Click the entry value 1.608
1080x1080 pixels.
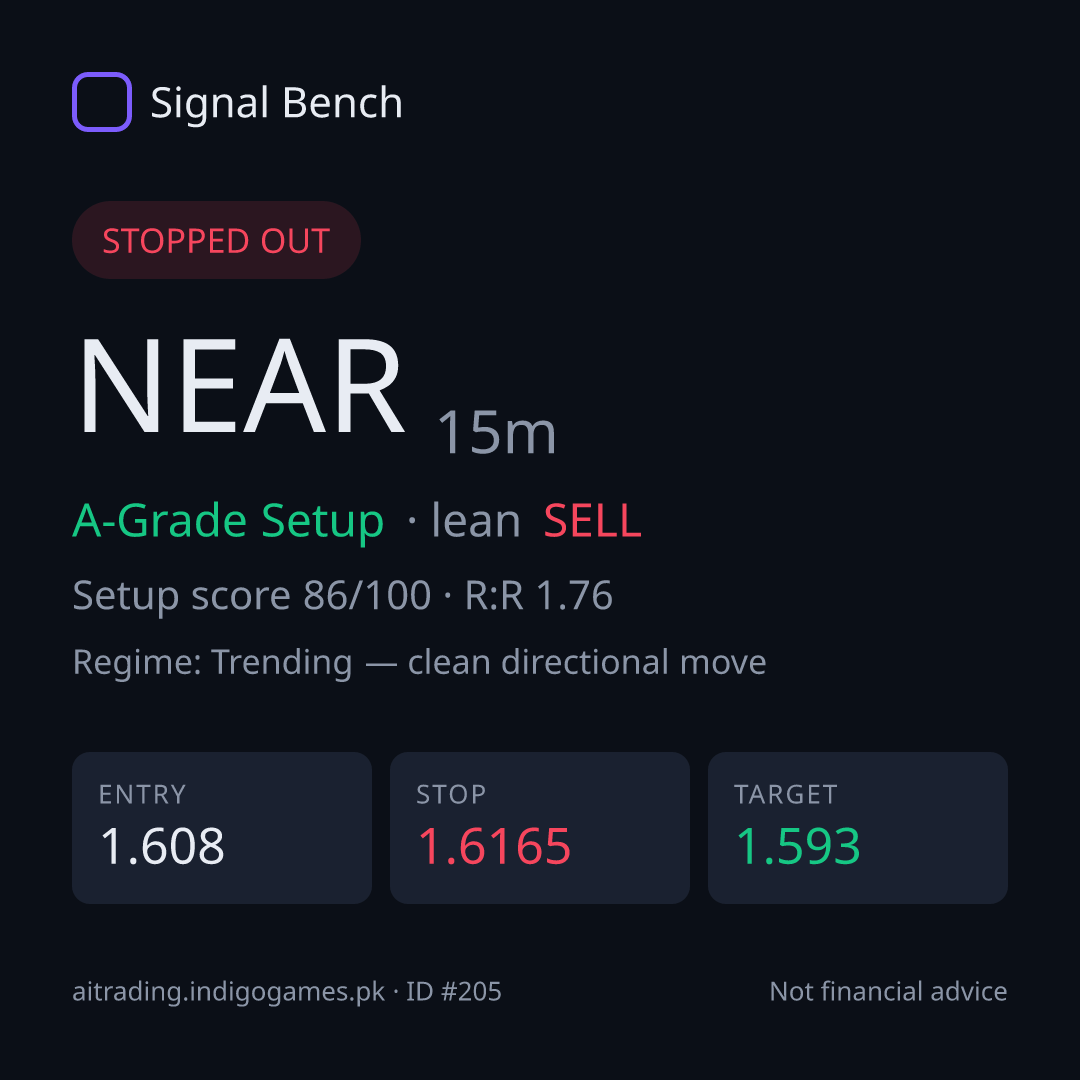tap(163, 846)
